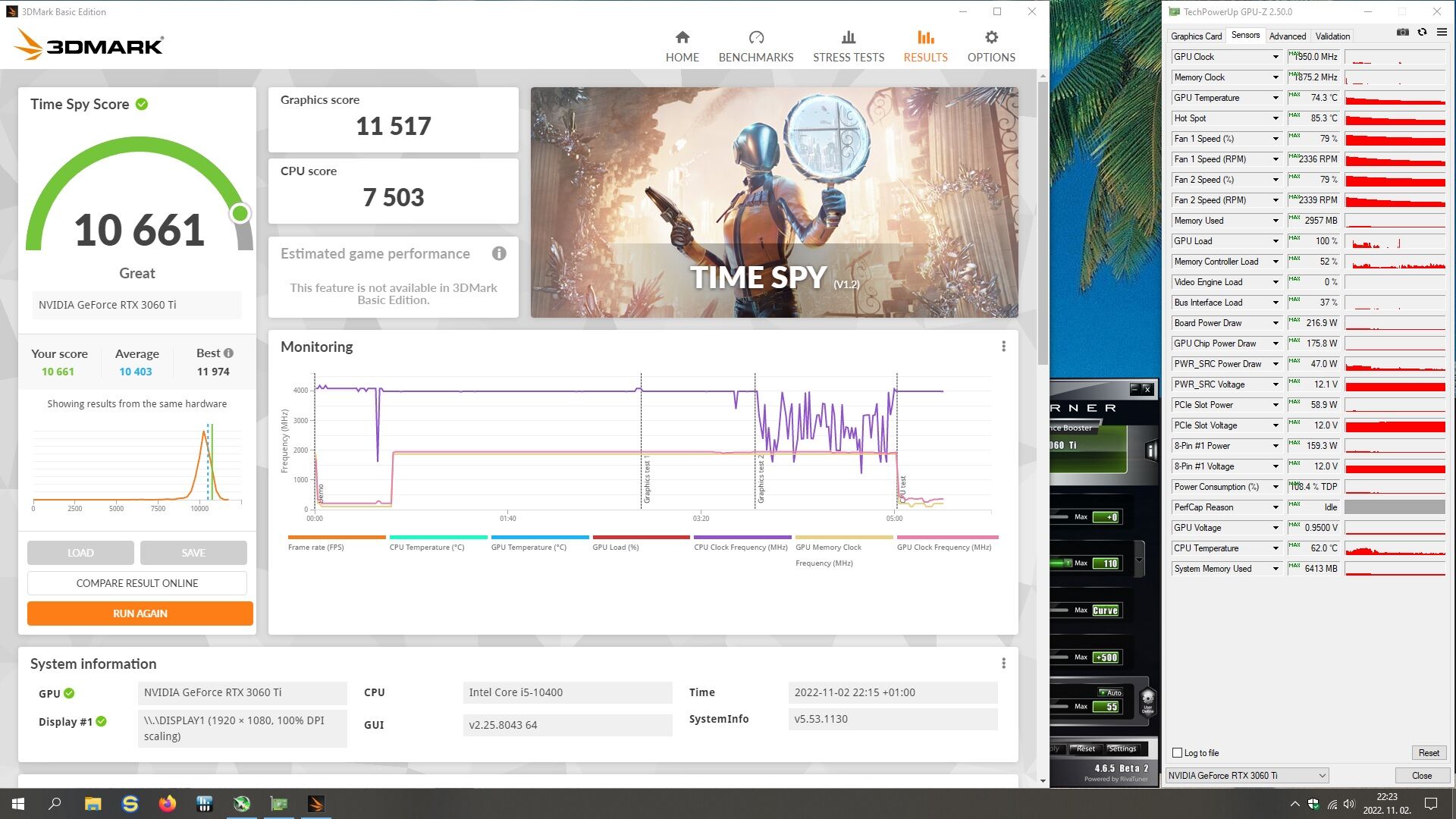Launch Firefox from the taskbar
Viewport: 1456px width, 819px height.
(167, 804)
